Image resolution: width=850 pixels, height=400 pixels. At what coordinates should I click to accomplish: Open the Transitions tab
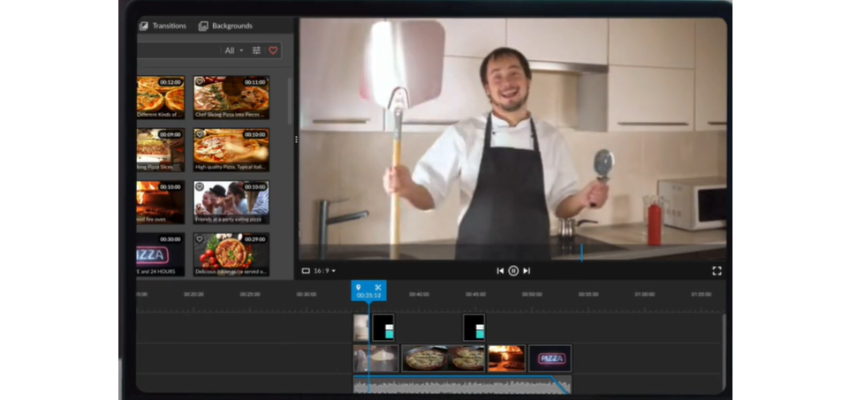pos(163,25)
